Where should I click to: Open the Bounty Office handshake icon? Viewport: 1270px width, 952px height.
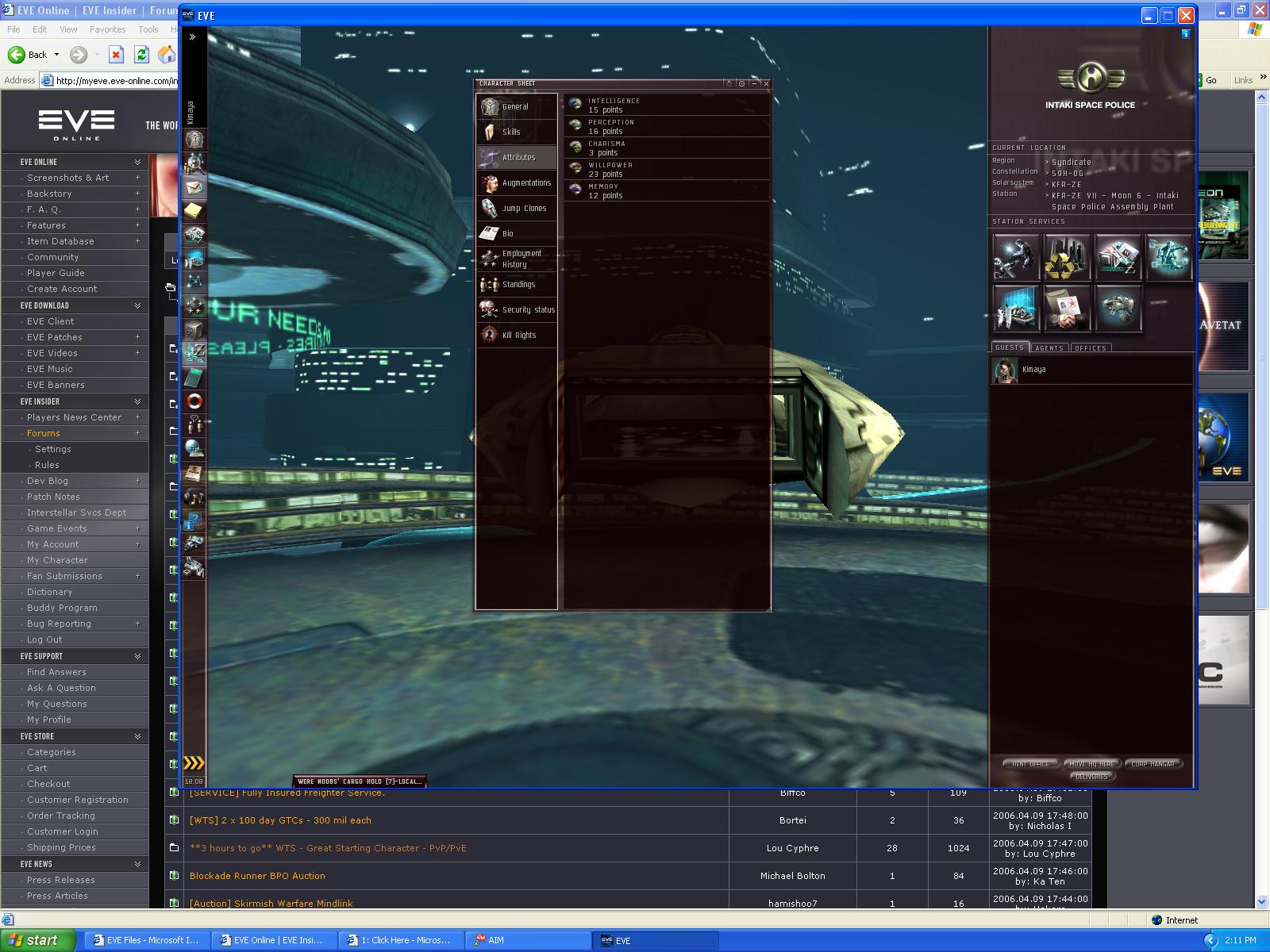(1067, 308)
